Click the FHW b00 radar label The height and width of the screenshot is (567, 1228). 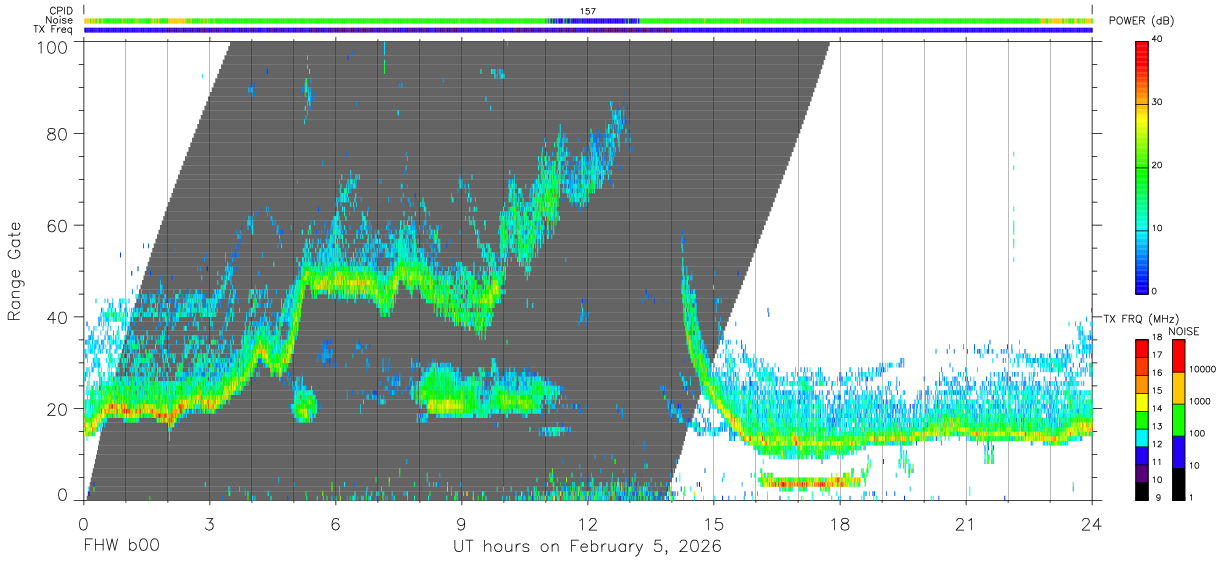(x=121, y=547)
